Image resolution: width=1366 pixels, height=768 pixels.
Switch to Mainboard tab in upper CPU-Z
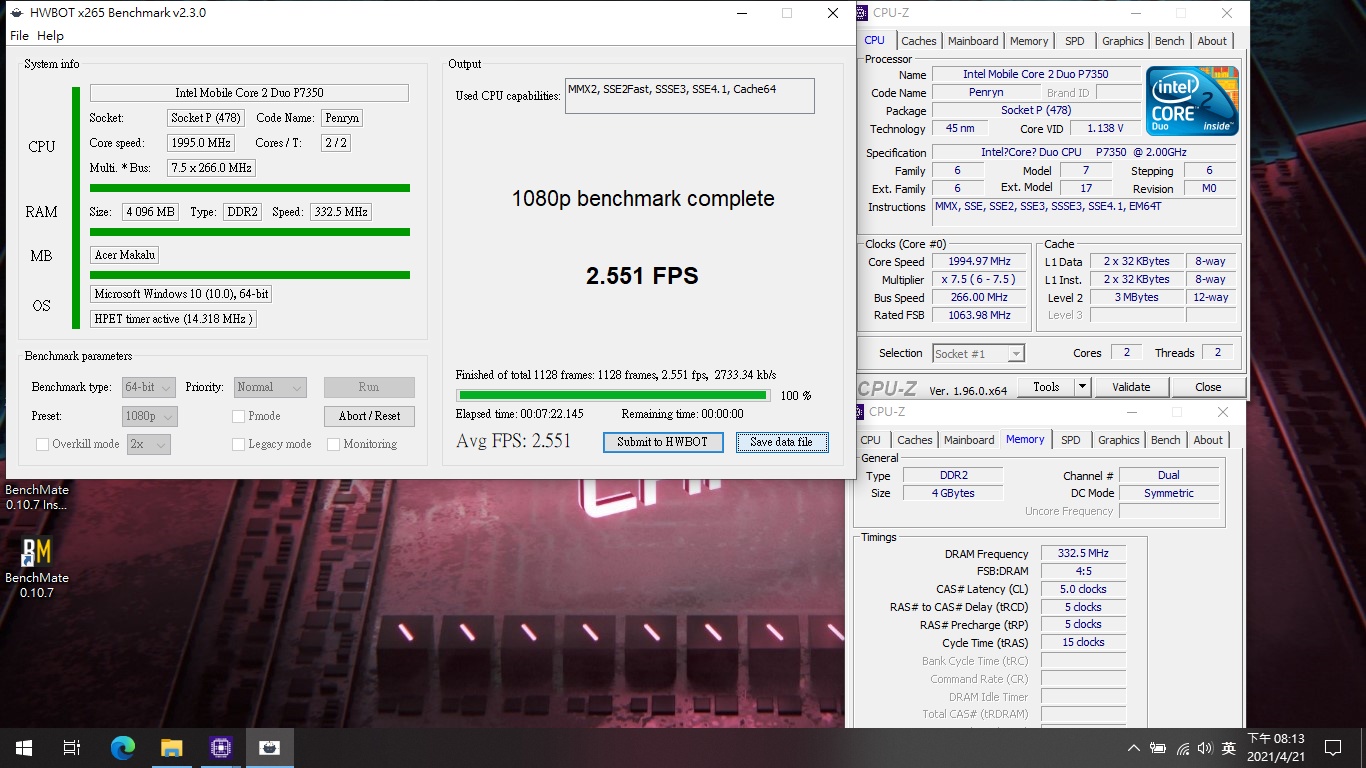pyautogui.click(x=973, y=41)
